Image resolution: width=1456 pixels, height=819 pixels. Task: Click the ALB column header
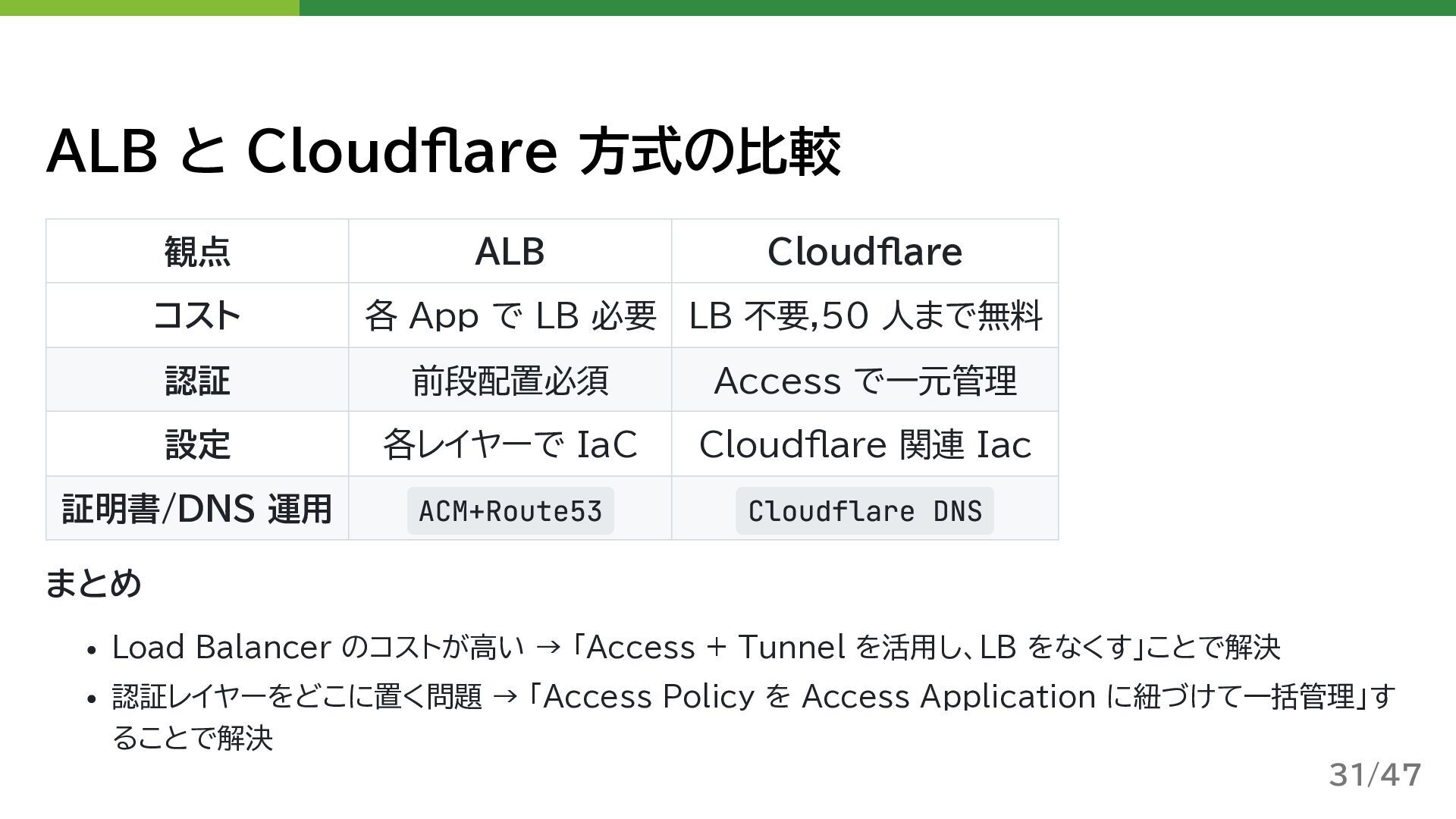pos(510,252)
